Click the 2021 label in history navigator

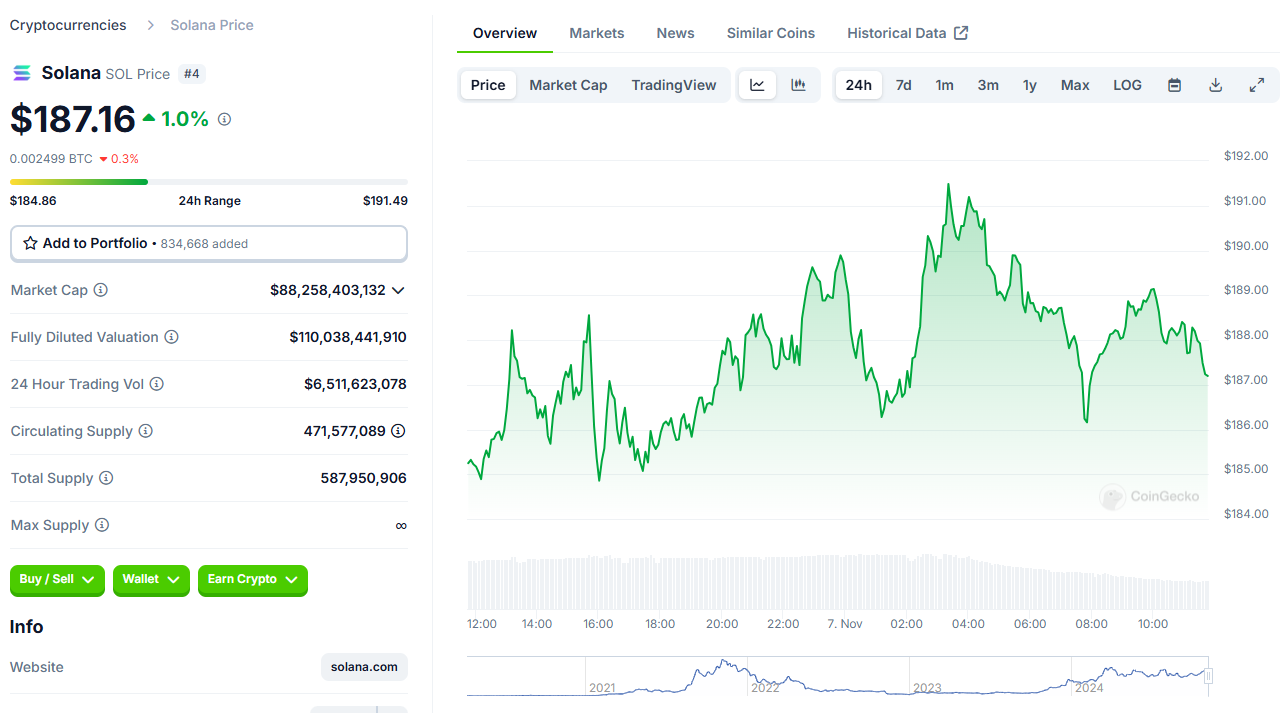click(x=603, y=688)
